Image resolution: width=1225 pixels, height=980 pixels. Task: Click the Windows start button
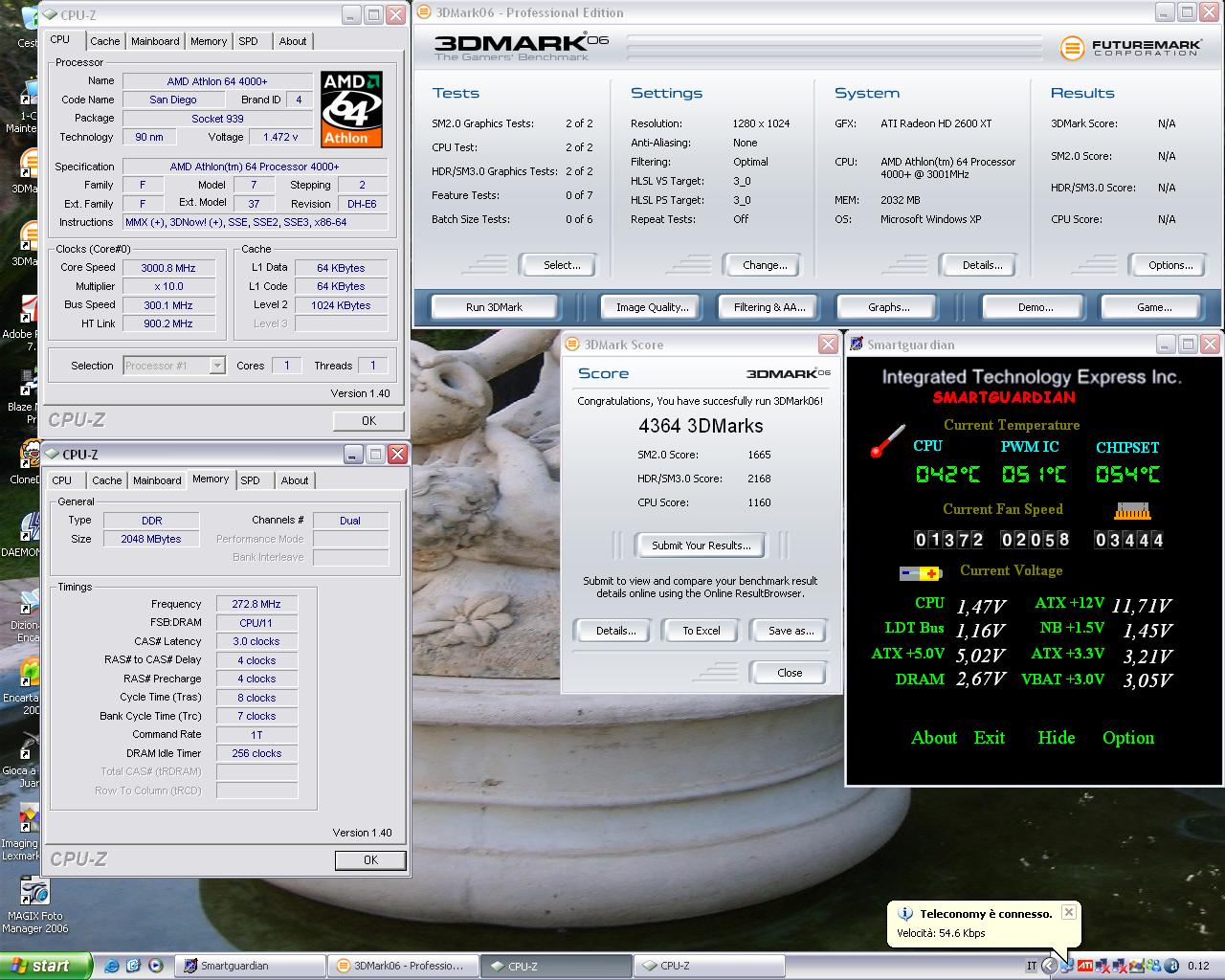point(45,966)
